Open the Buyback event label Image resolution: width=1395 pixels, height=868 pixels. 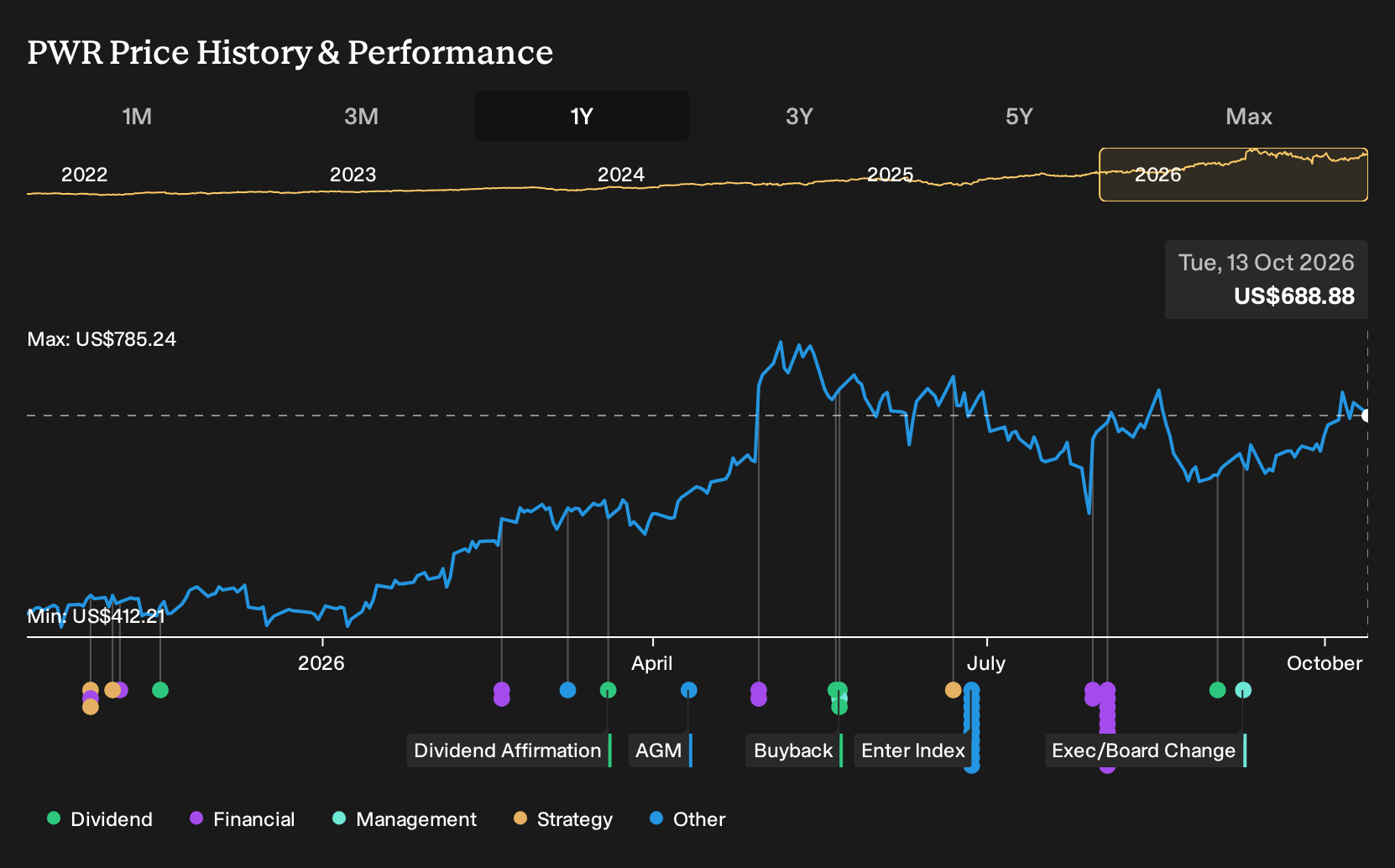point(794,750)
